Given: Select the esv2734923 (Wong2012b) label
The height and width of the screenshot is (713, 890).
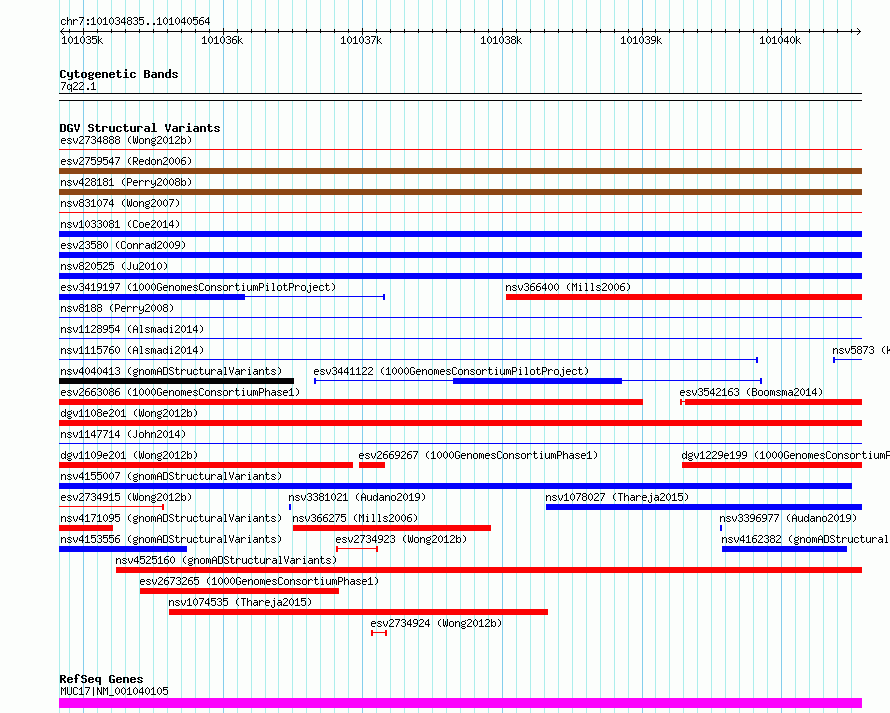Looking at the screenshot, I should 401,539.
